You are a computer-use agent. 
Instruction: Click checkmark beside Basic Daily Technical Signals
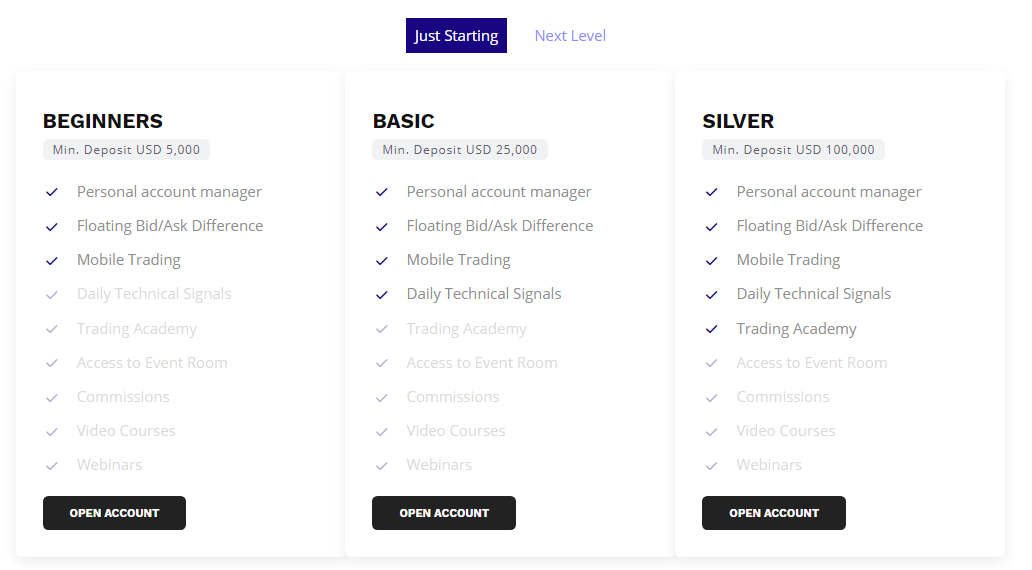click(382, 294)
